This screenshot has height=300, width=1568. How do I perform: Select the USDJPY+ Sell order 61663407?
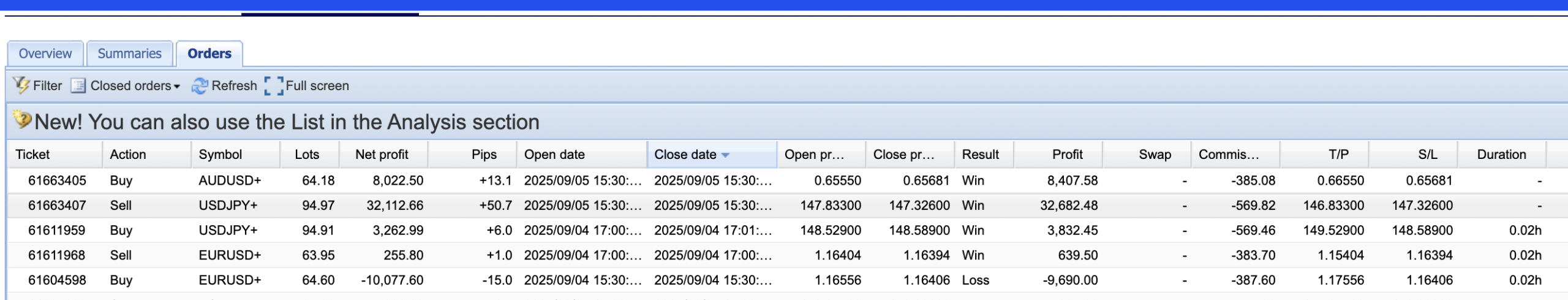(x=57, y=206)
